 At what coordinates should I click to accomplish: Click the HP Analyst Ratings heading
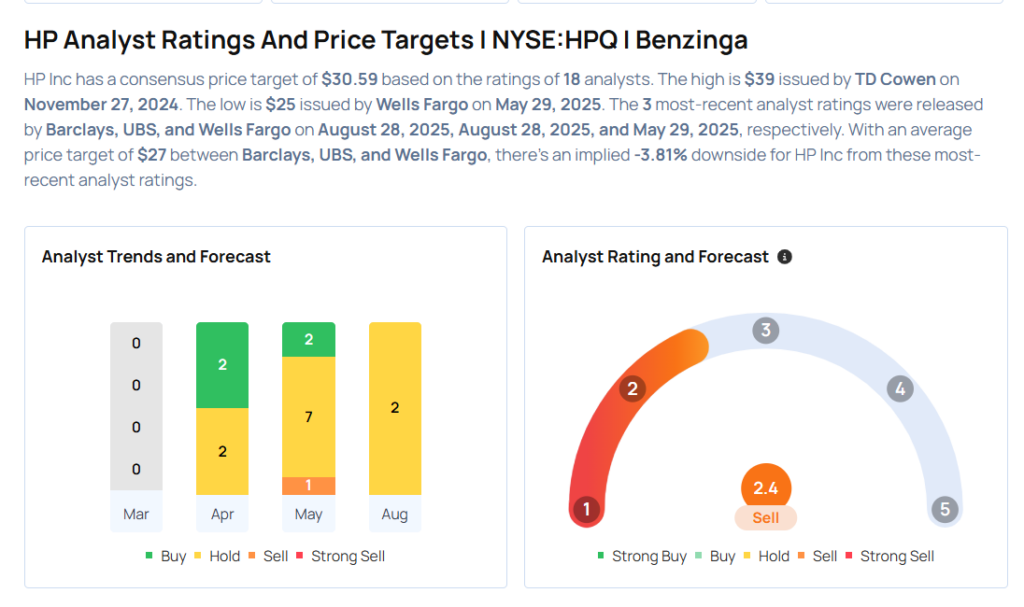click(386, 40)
